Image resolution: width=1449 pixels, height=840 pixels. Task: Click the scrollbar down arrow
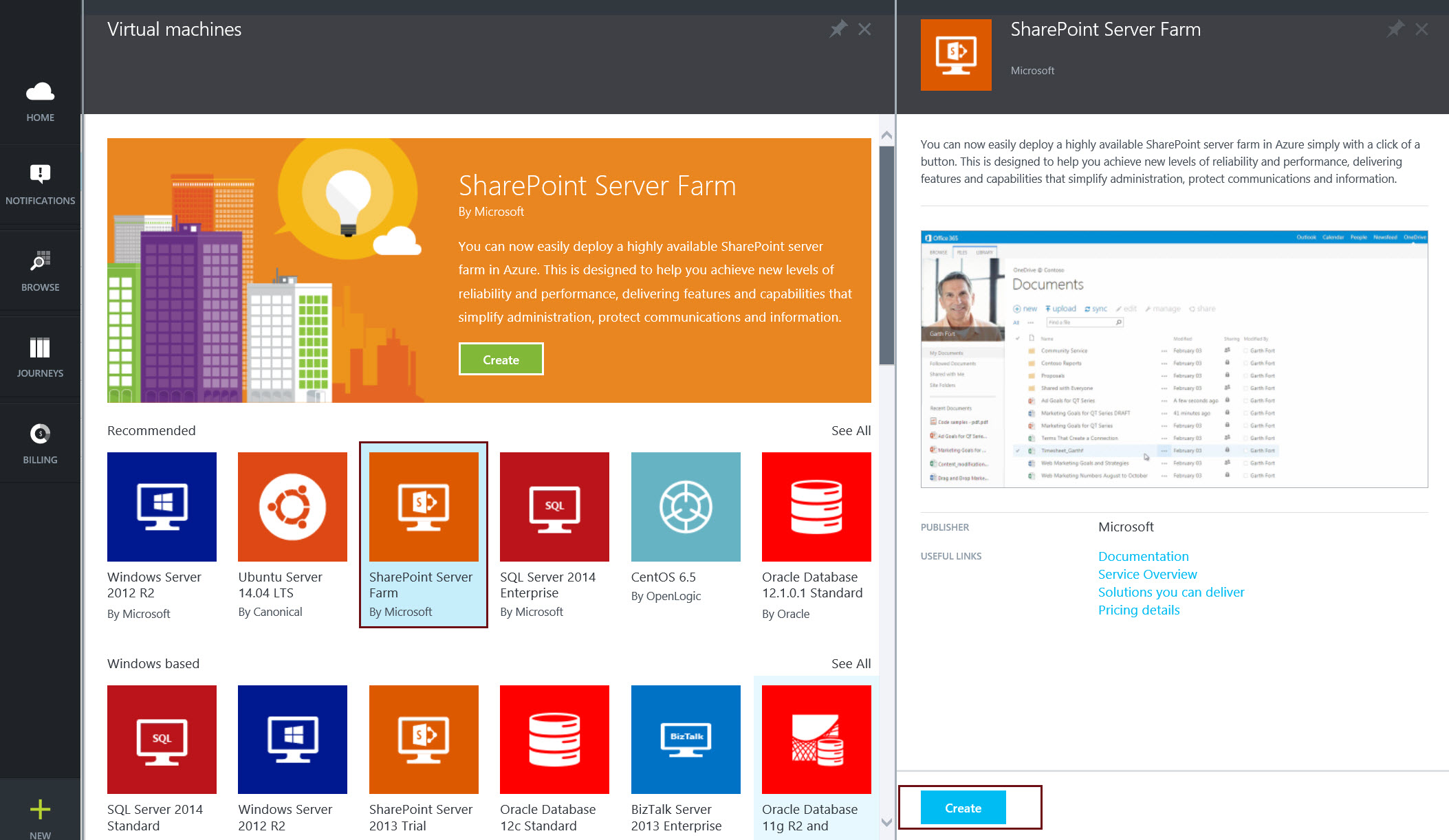coord(886,822)
